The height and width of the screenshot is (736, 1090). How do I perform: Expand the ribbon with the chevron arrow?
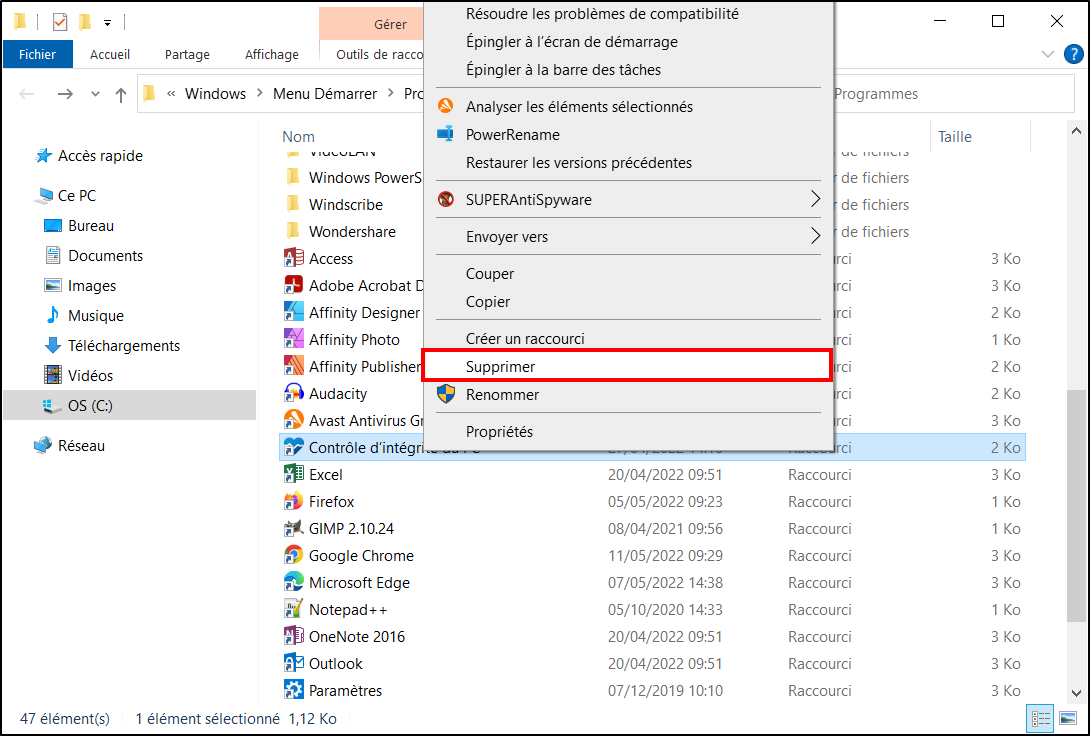pyautogui.click(x=1048, y=54)
